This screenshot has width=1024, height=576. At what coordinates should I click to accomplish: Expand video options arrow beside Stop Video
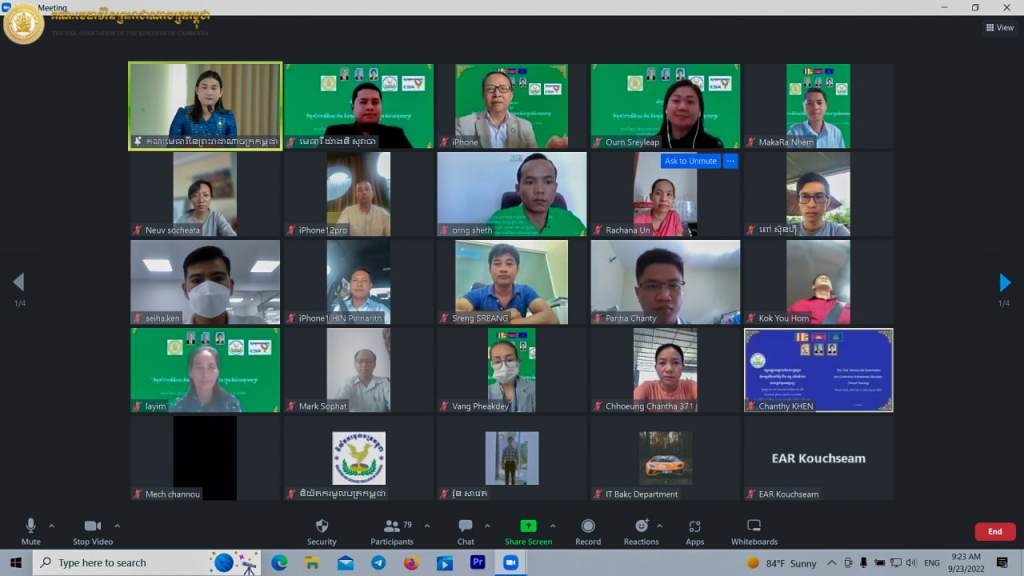pos(117,525)
